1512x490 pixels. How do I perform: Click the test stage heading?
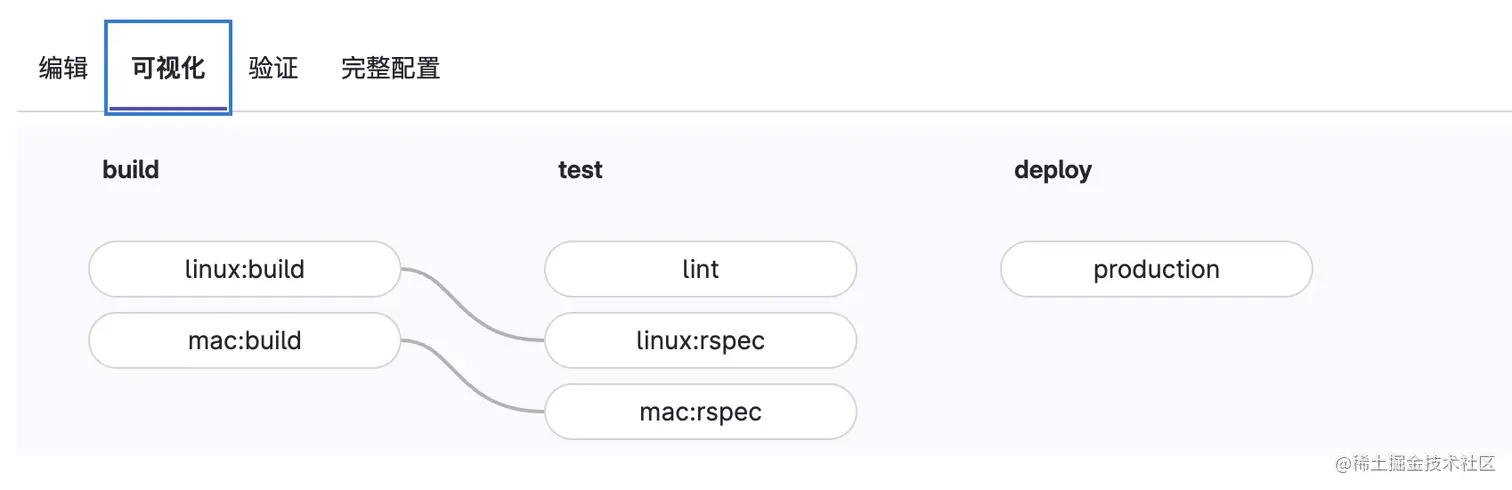coord(580,170)
